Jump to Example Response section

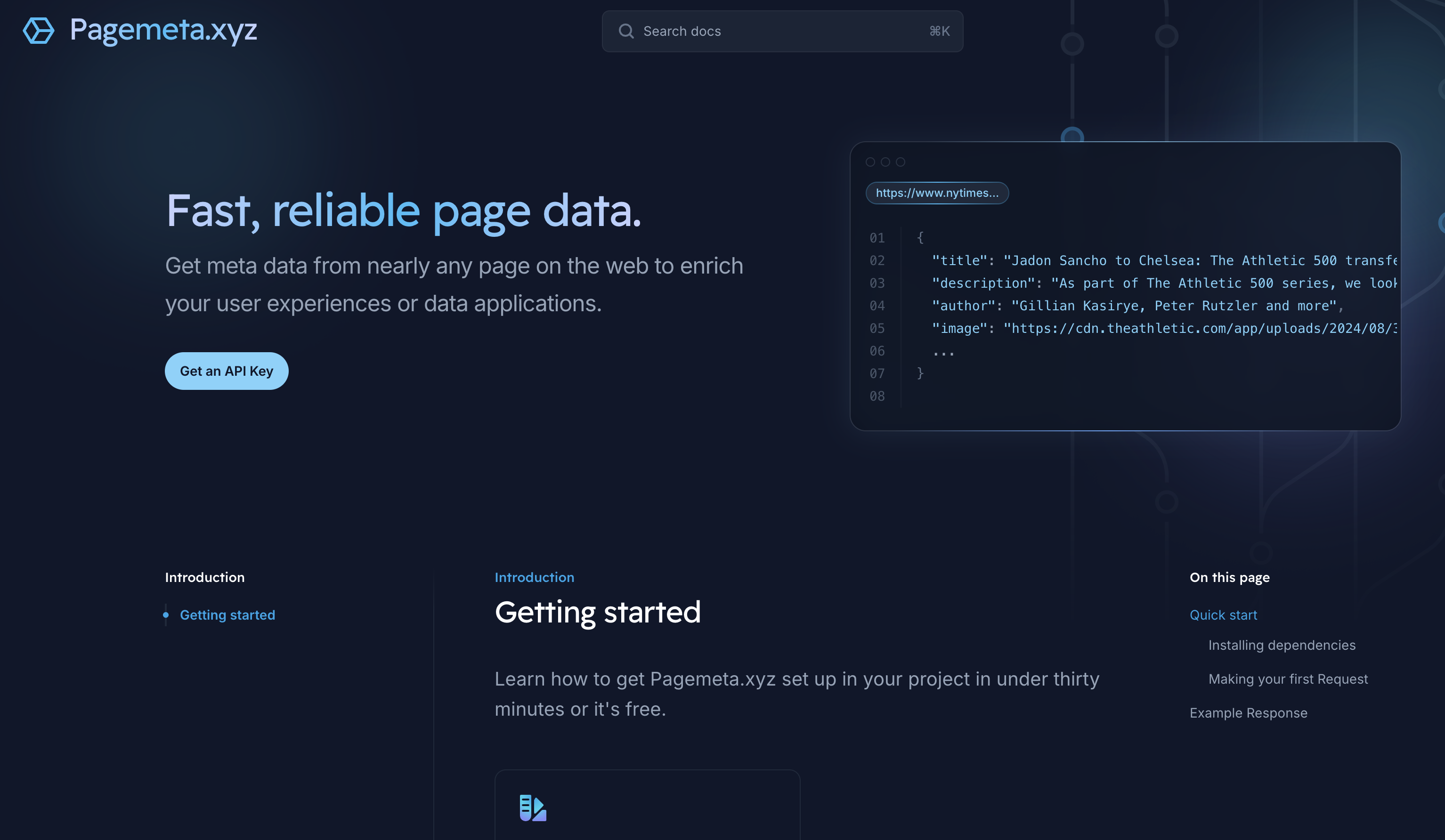click(x=1248, y=713)
